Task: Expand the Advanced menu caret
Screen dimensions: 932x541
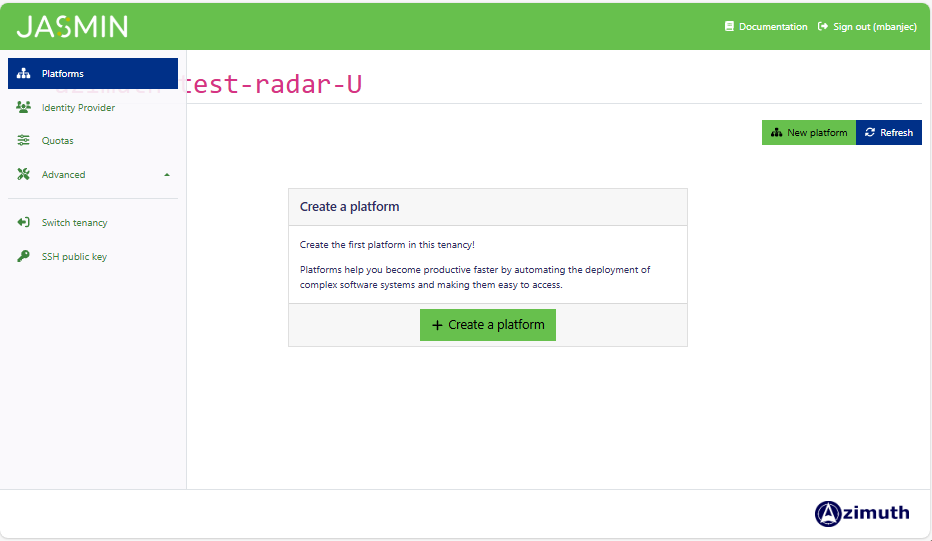Action: [167, 175]
